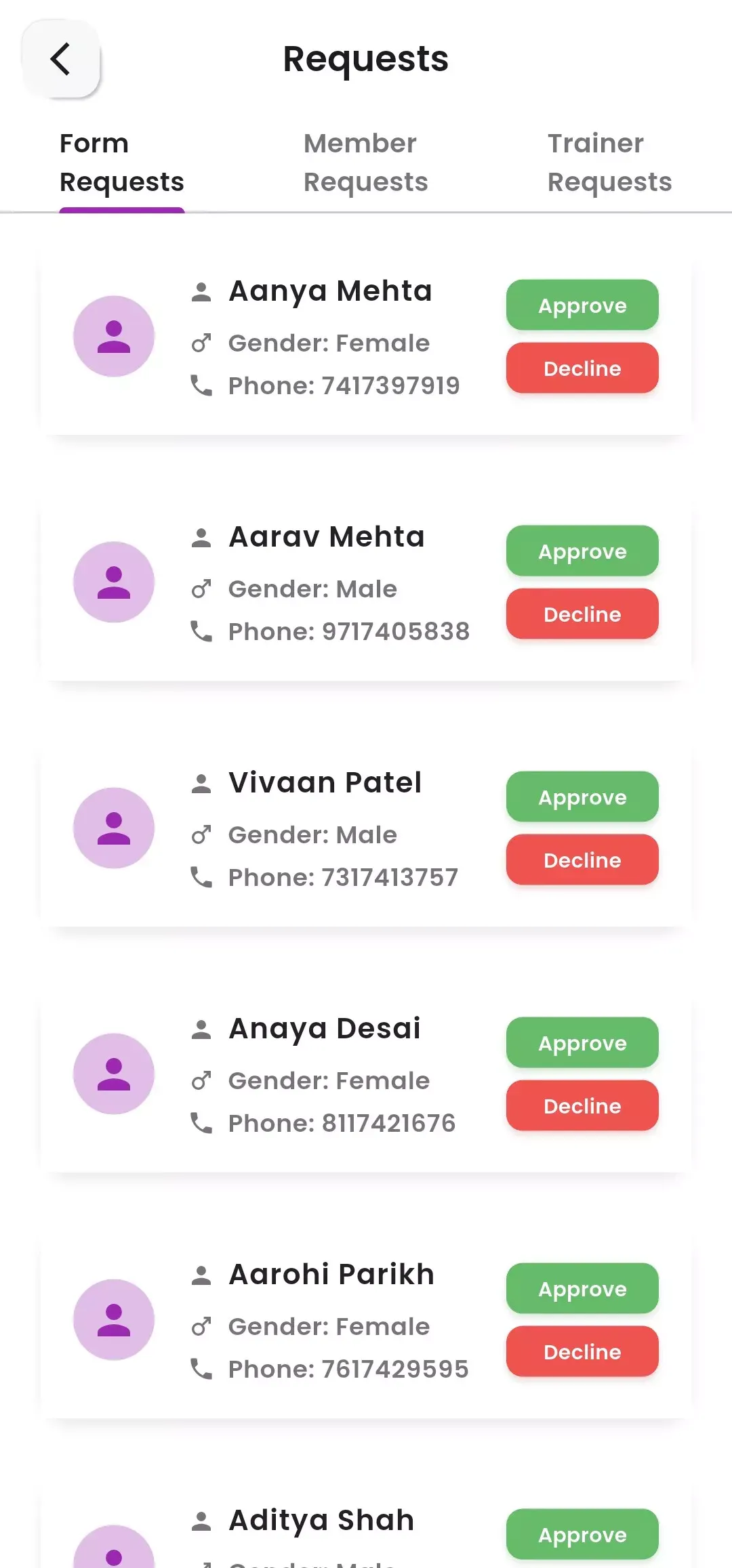Tap Anaya Desai's profile avatar
The width and height of the screenshot is (732, 1568).
(x=114, y=1074)
